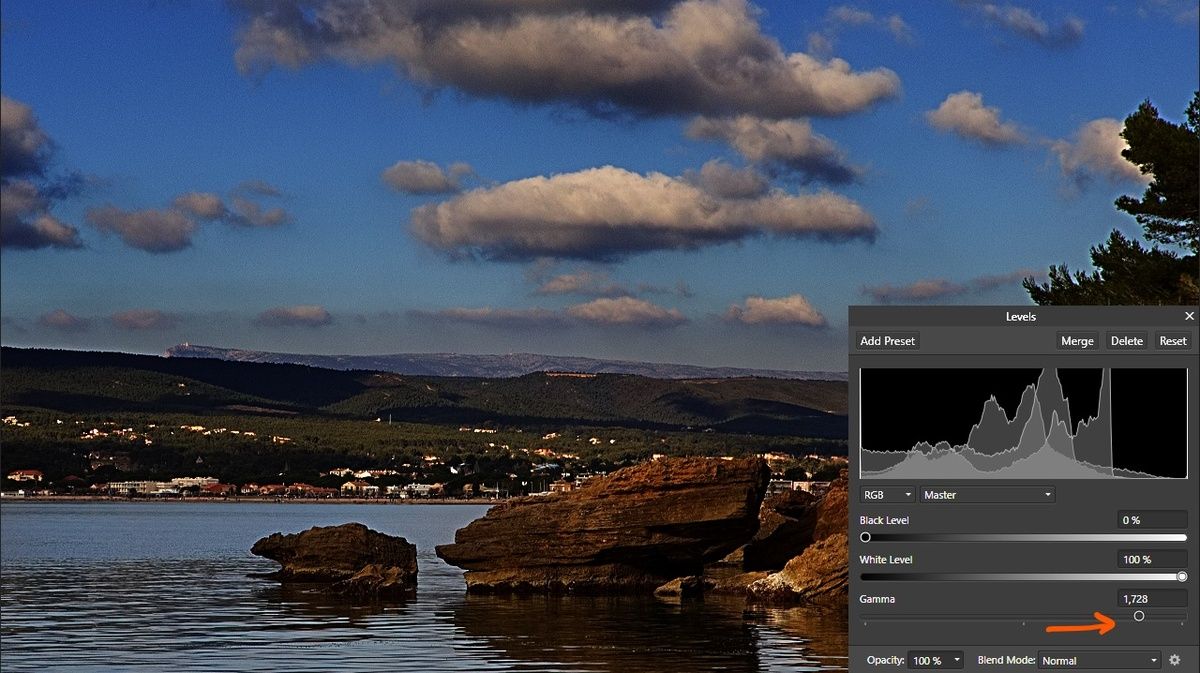Select the White Level 100 % value field
This screenshot has height=673, width=1200.
point(1152,559)
